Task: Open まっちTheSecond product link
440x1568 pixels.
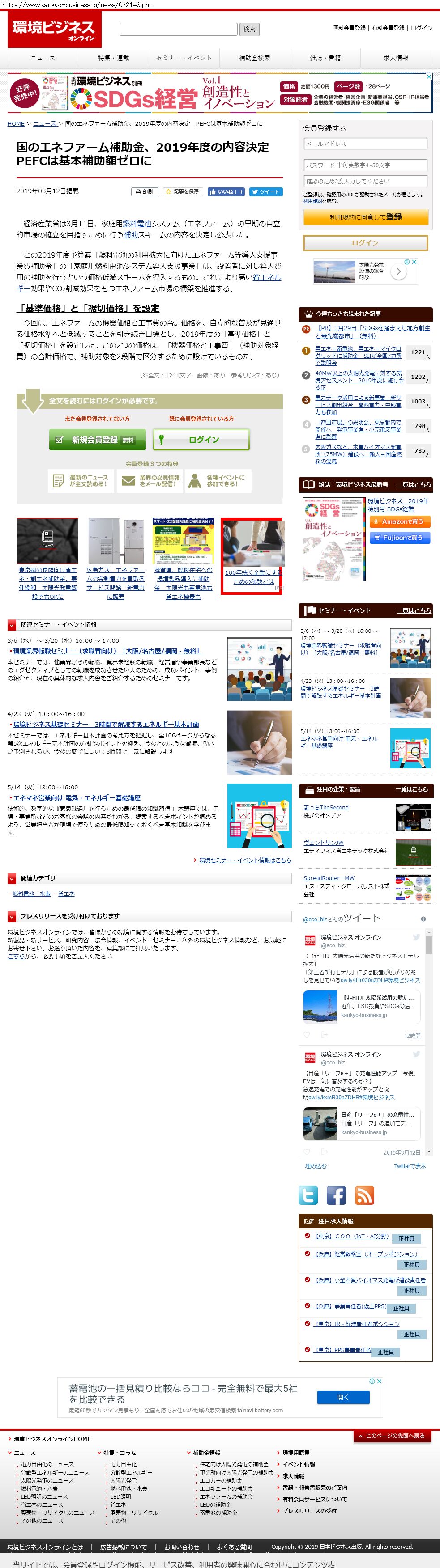Action: [x=326, y=807]
